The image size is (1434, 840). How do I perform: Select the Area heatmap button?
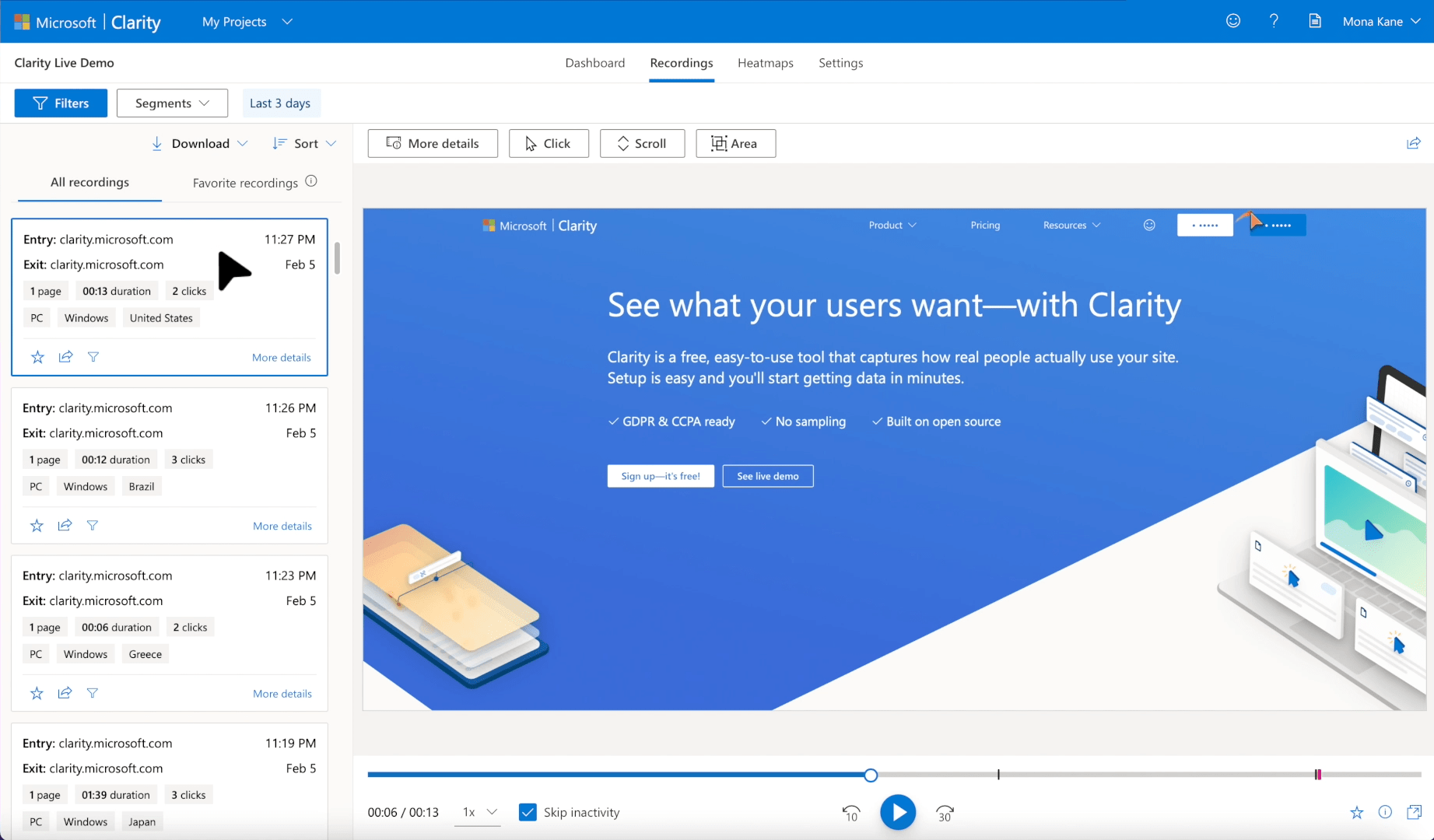coord(736,143)
